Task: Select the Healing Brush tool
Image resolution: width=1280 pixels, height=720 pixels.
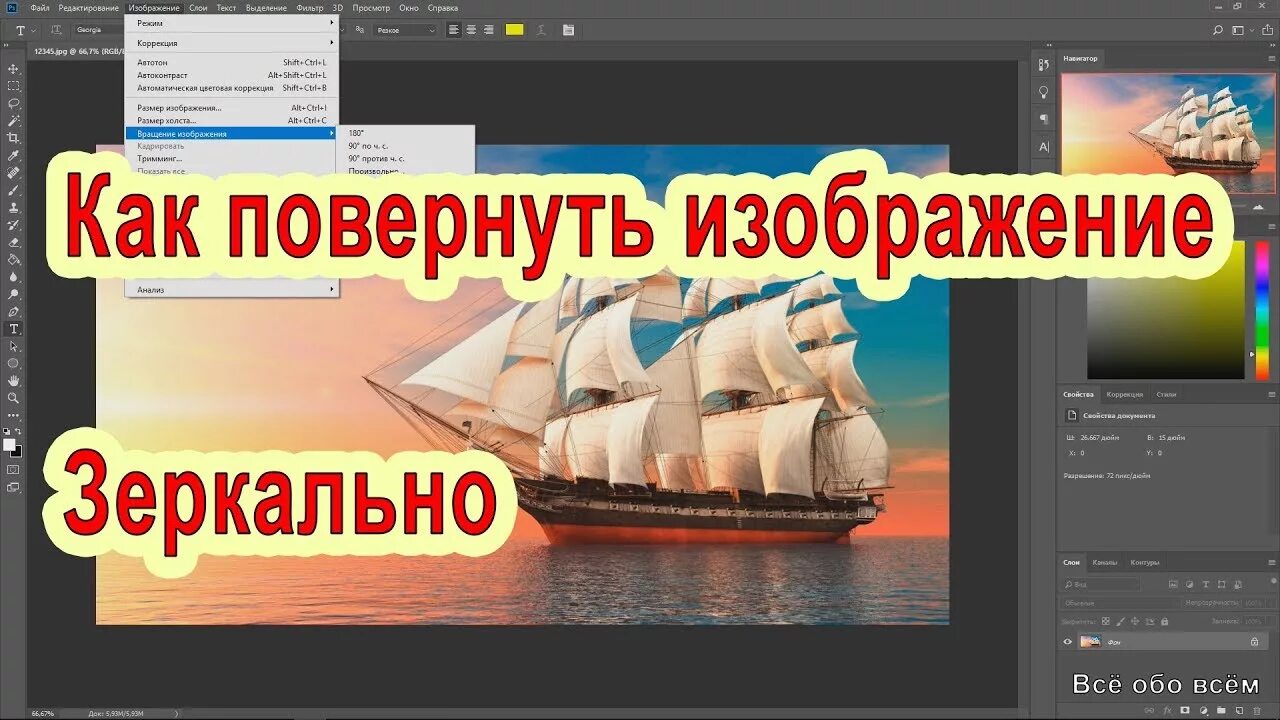Action: pos(13,172)
